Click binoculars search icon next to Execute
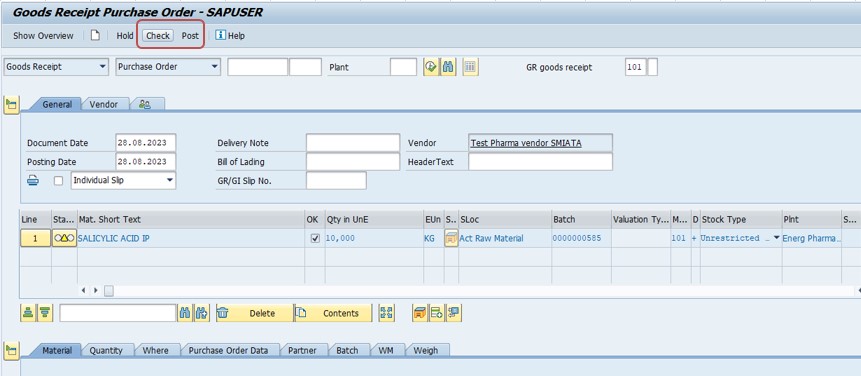The image size is (861, 376). click(x=448, y=67)
